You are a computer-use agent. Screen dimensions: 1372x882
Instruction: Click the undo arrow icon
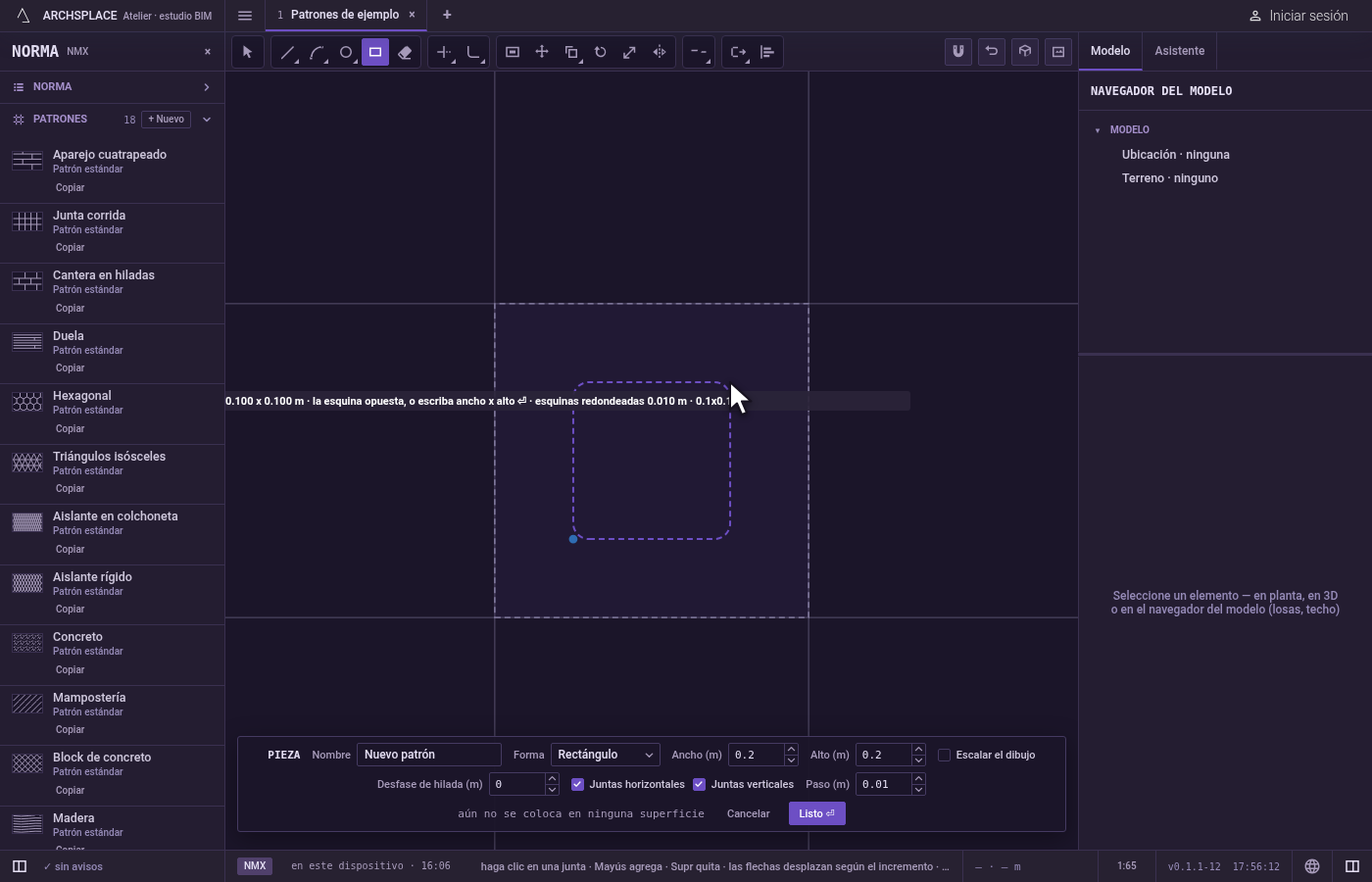click(992, 52)
